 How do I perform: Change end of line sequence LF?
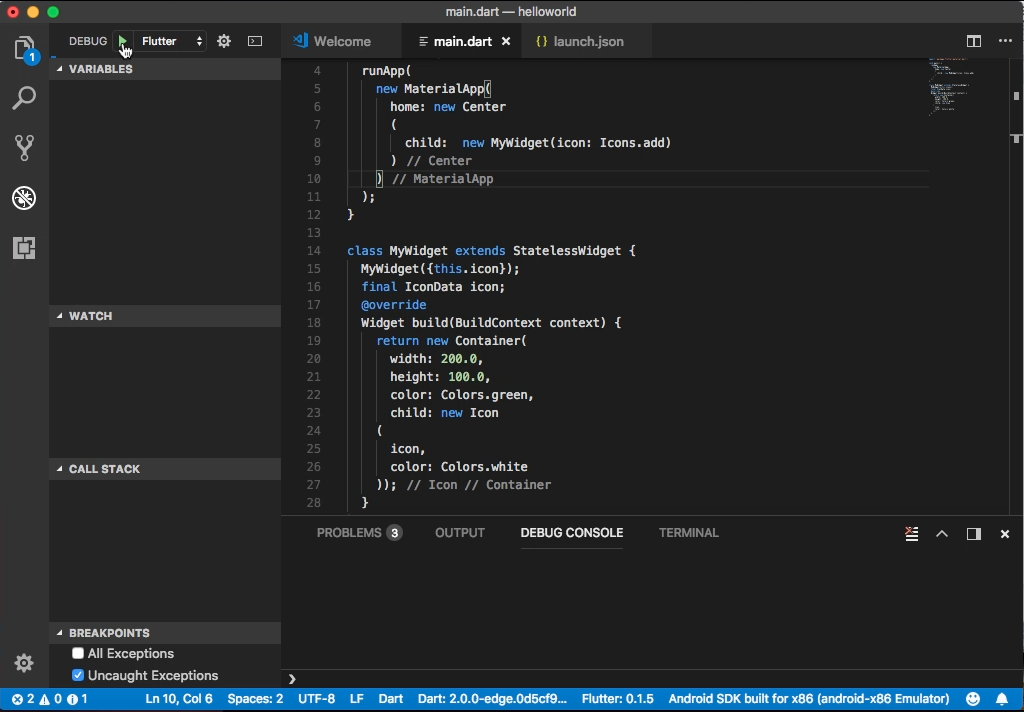point(357,699)
